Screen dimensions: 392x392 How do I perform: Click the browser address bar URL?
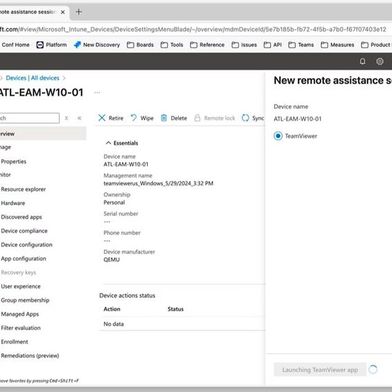point(193,29)
